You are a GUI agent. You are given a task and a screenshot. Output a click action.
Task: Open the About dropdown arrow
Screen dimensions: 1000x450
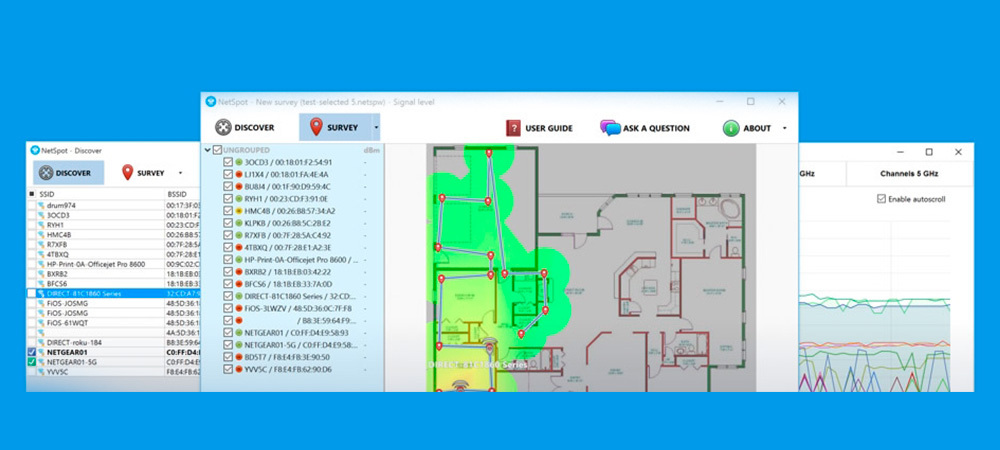[784, 128]
